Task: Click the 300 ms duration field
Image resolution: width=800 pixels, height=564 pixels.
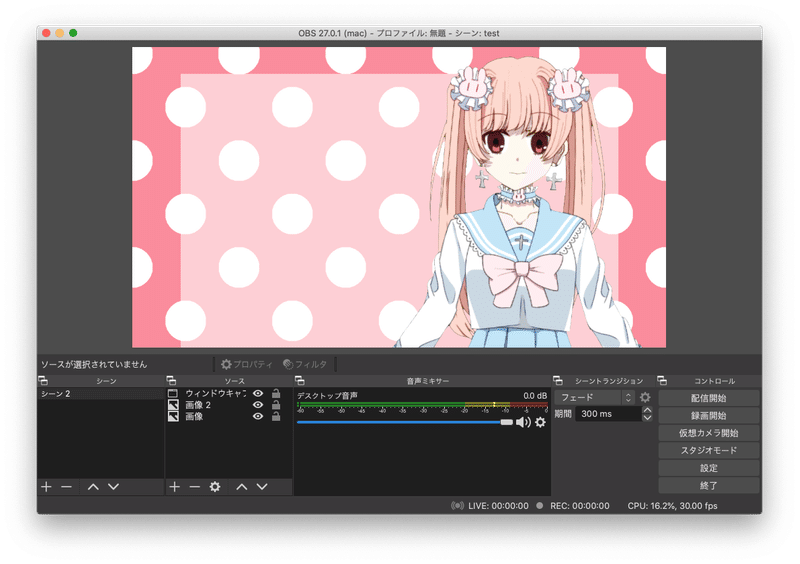Action: (x=608, y=414)
